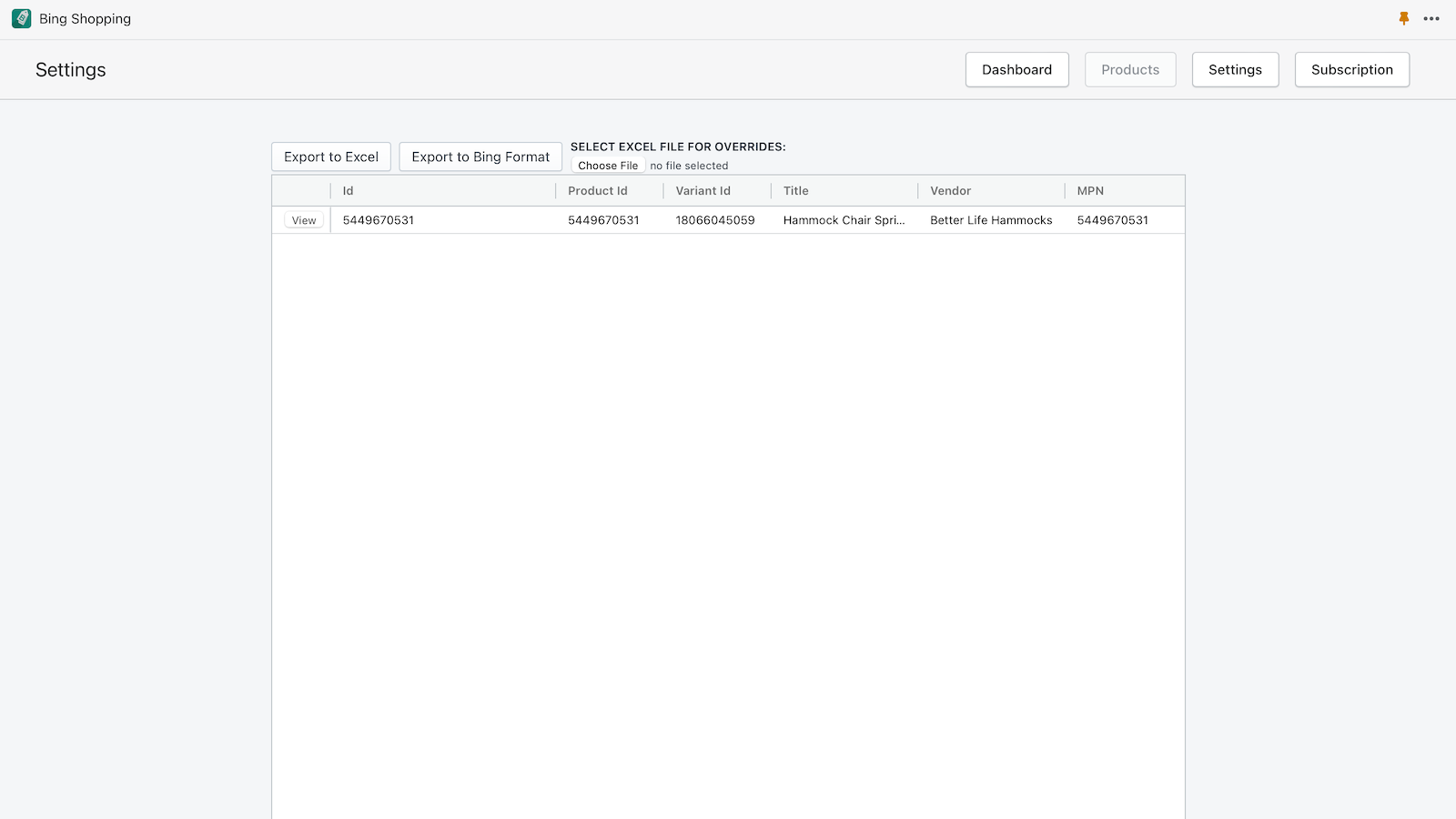Click the Bing Shopping title text
The image size is (1456, 819).
85,18
